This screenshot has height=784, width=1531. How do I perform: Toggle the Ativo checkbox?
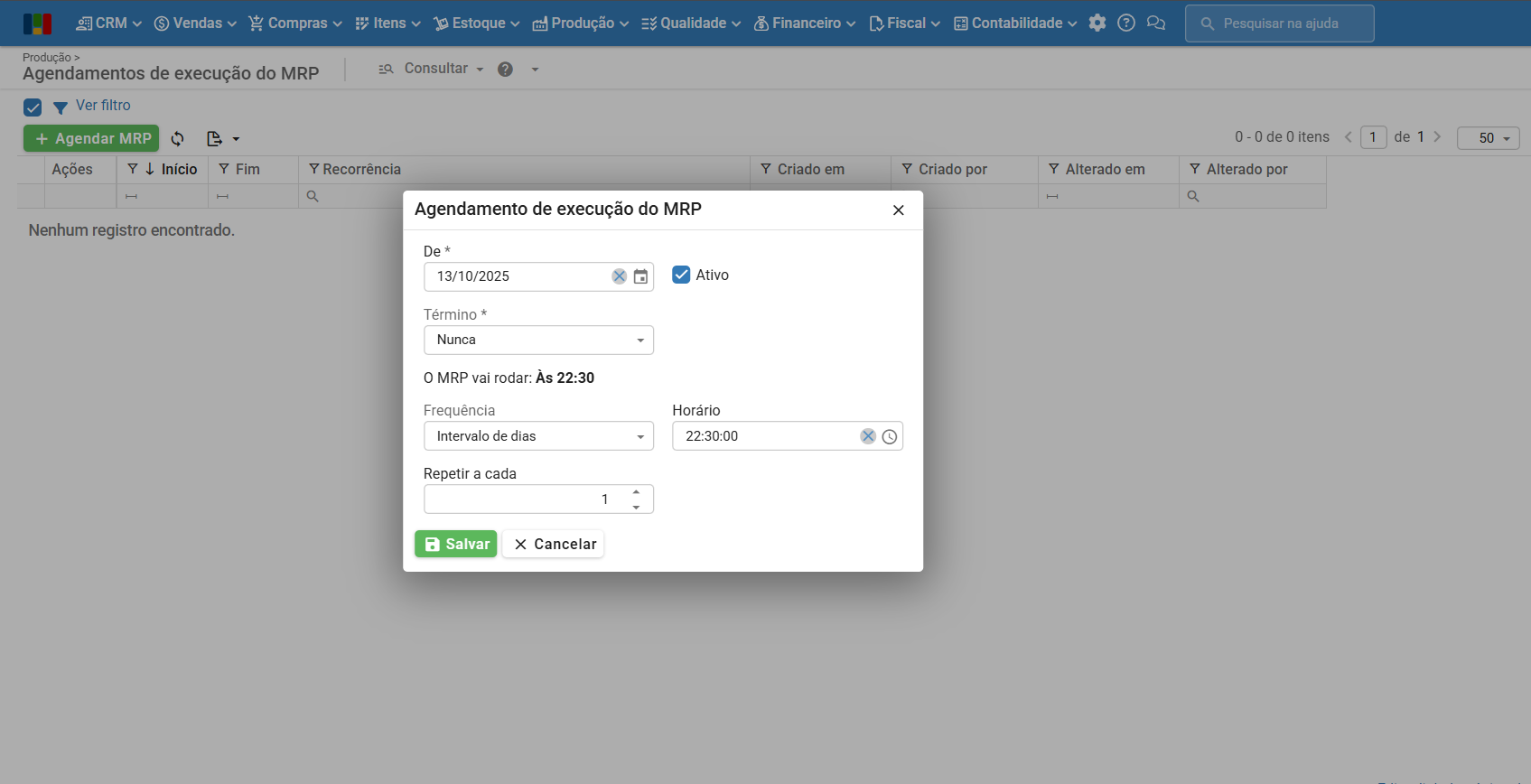click(681, 275)
